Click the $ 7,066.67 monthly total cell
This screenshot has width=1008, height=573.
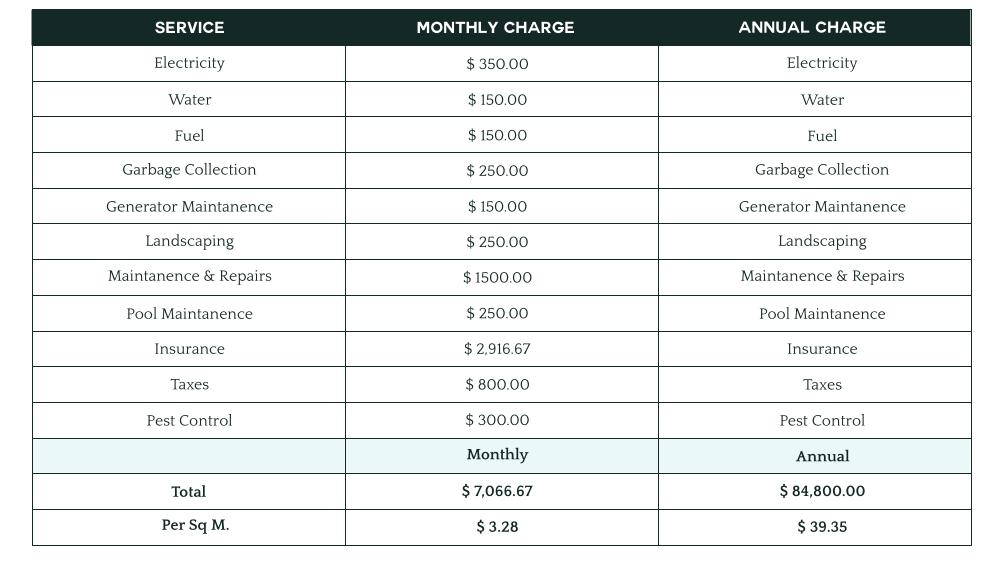497,492
